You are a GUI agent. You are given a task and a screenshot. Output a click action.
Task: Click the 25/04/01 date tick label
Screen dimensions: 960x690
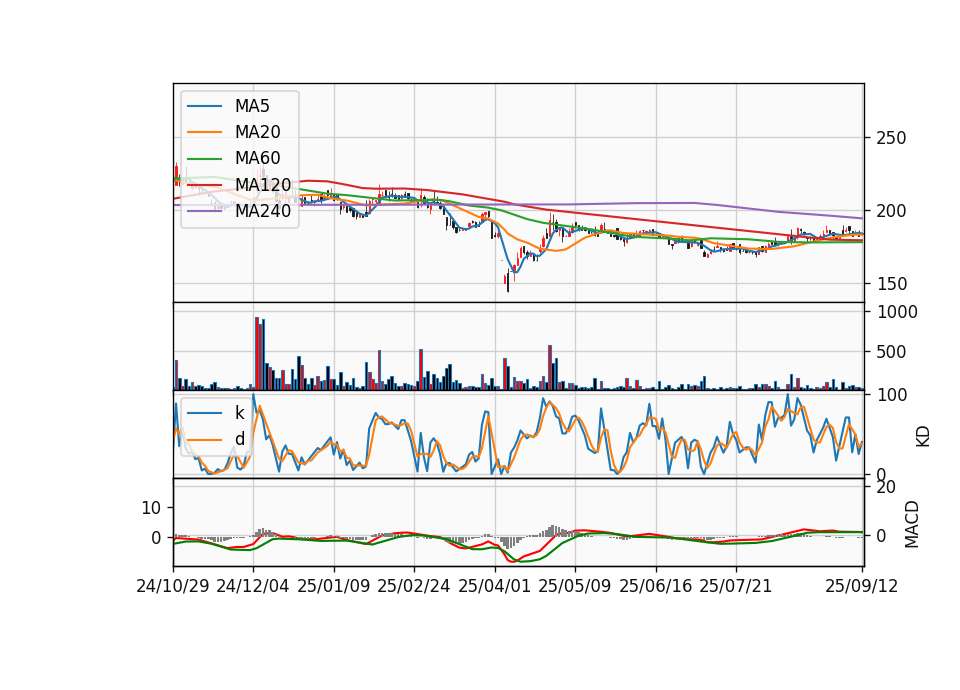pos(495,586)
